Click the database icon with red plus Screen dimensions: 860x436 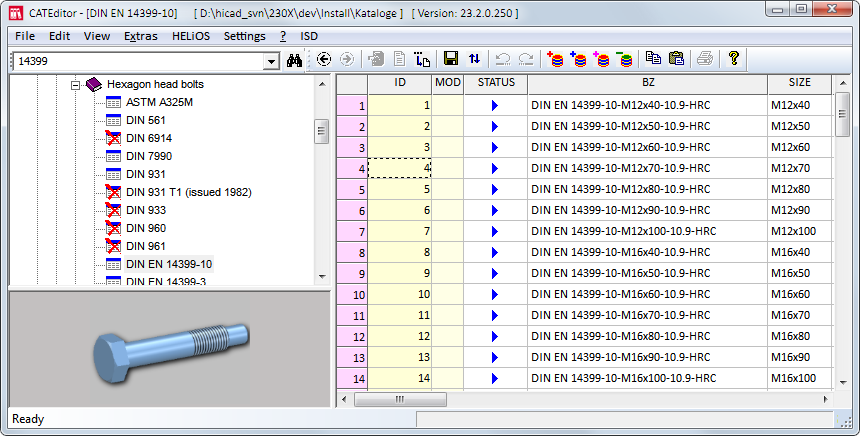[x=555, y=59]
